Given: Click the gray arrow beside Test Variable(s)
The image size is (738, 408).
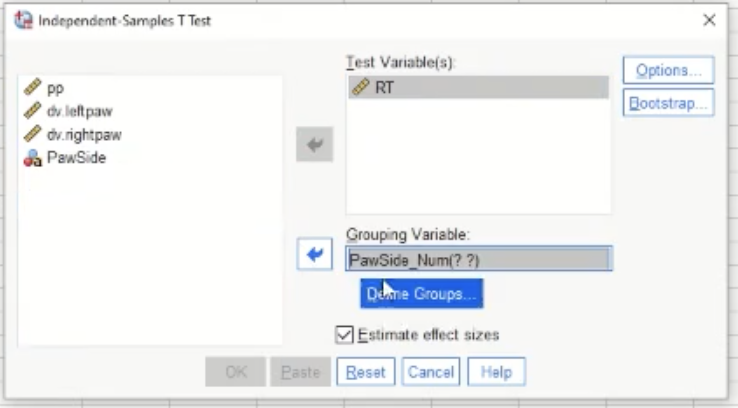Looking at the screenshot, I should [314, 145].
